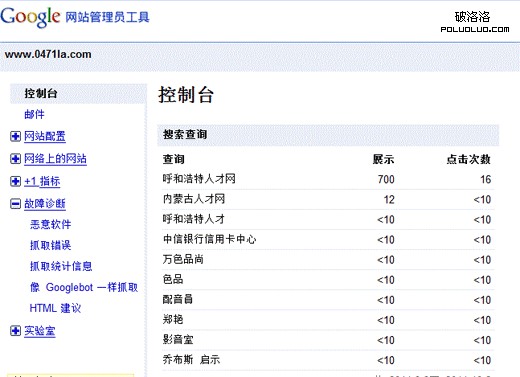This screenshot has width=520, height=377.
Task: Open the 实验室 link
Action: click(40, 331)
